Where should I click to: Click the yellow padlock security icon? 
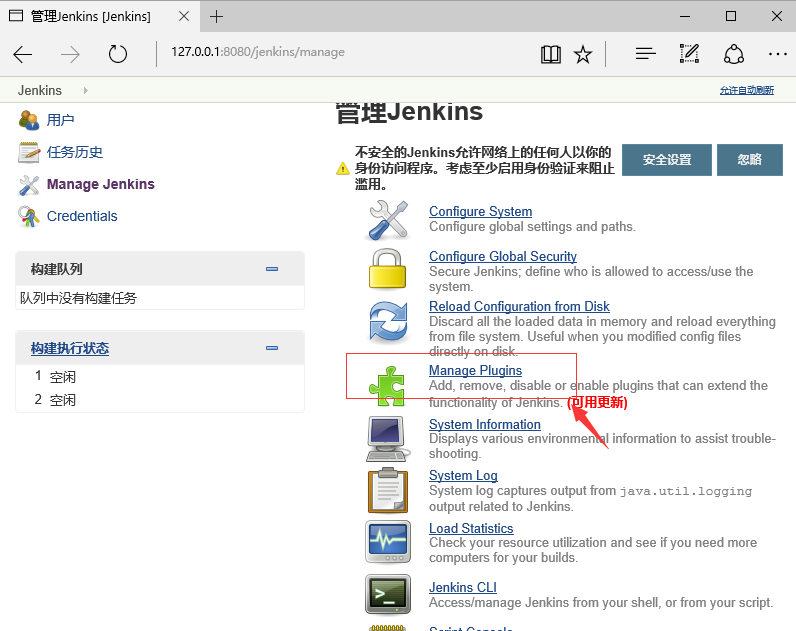pos(387,269)
